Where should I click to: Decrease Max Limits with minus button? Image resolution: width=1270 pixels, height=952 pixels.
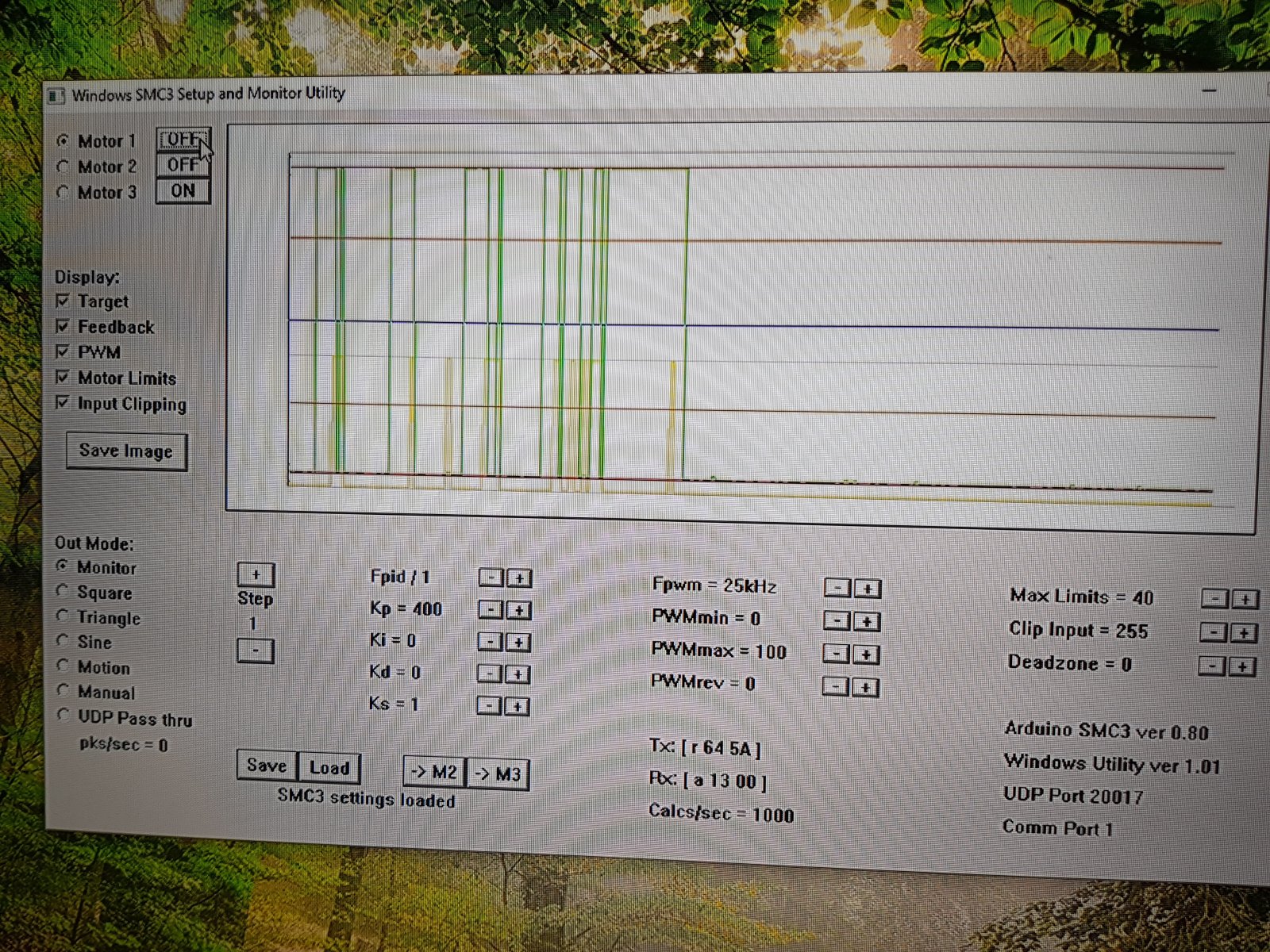click(1214, 599)
